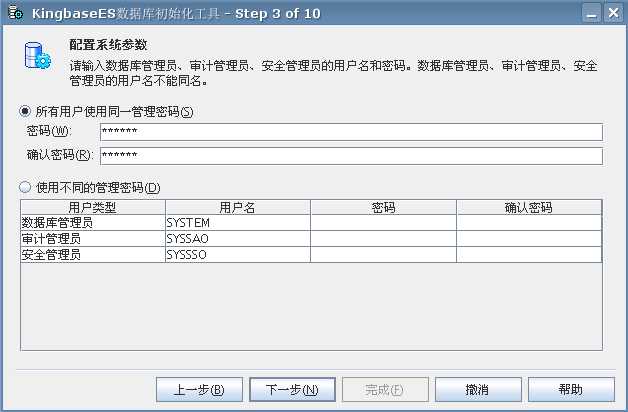Close the initialization tool window
The height and width of the screenshot is (412, 628).
613,13
